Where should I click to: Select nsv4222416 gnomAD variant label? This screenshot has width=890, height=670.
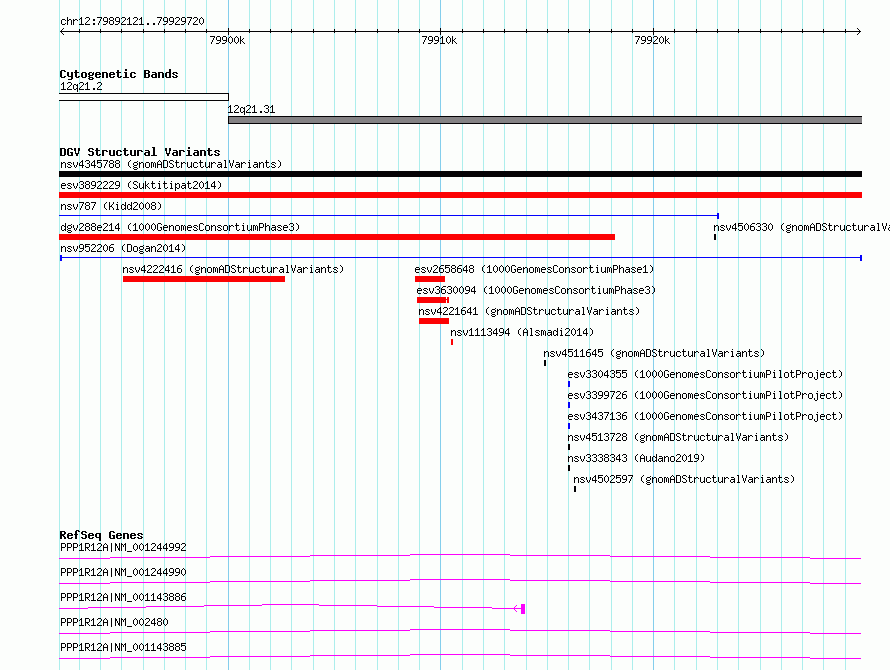(x=233, y=269)
